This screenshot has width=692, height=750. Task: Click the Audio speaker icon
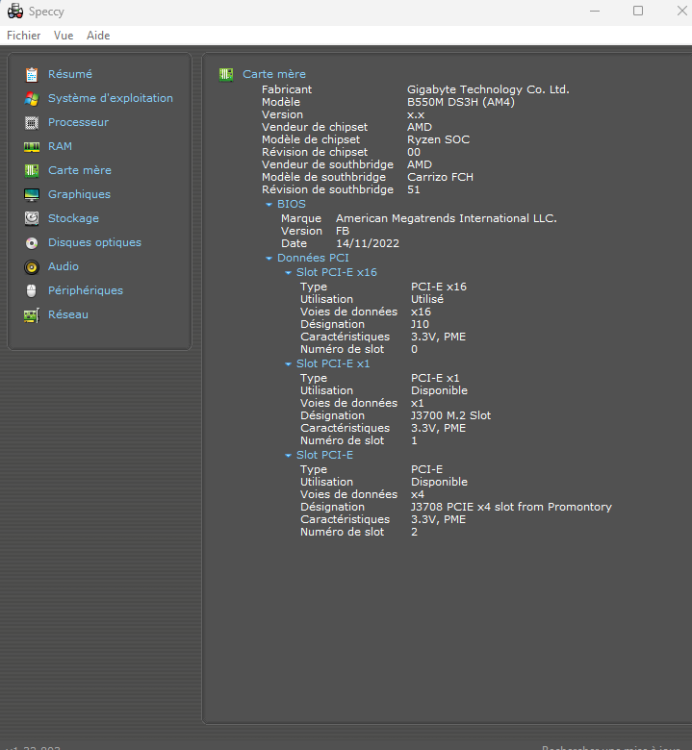(32, 267)
